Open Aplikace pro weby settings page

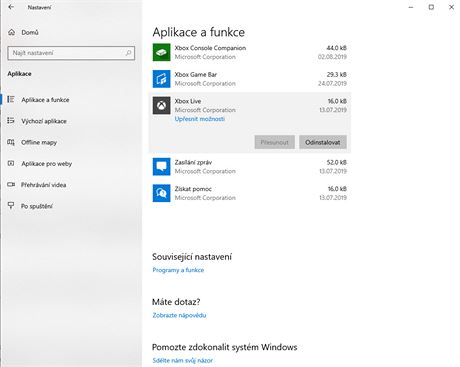[47, 164]
